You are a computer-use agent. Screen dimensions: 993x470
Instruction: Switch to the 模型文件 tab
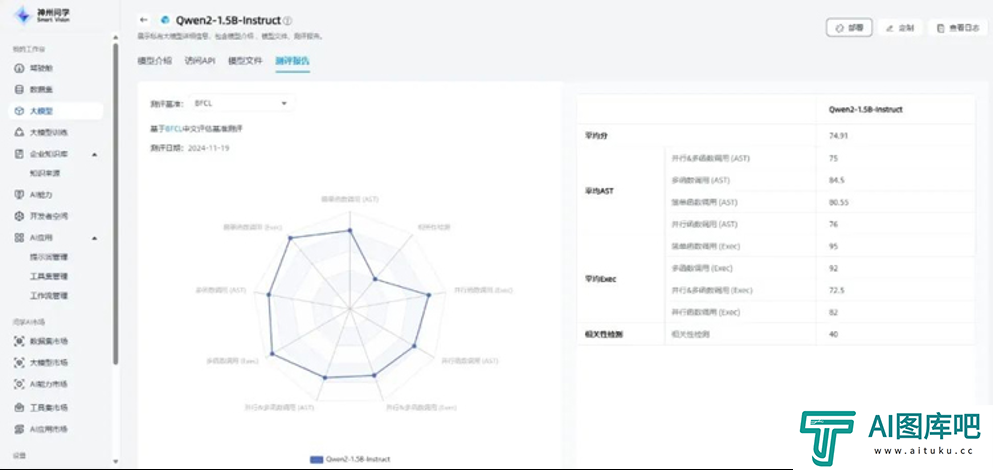(245, 61)
